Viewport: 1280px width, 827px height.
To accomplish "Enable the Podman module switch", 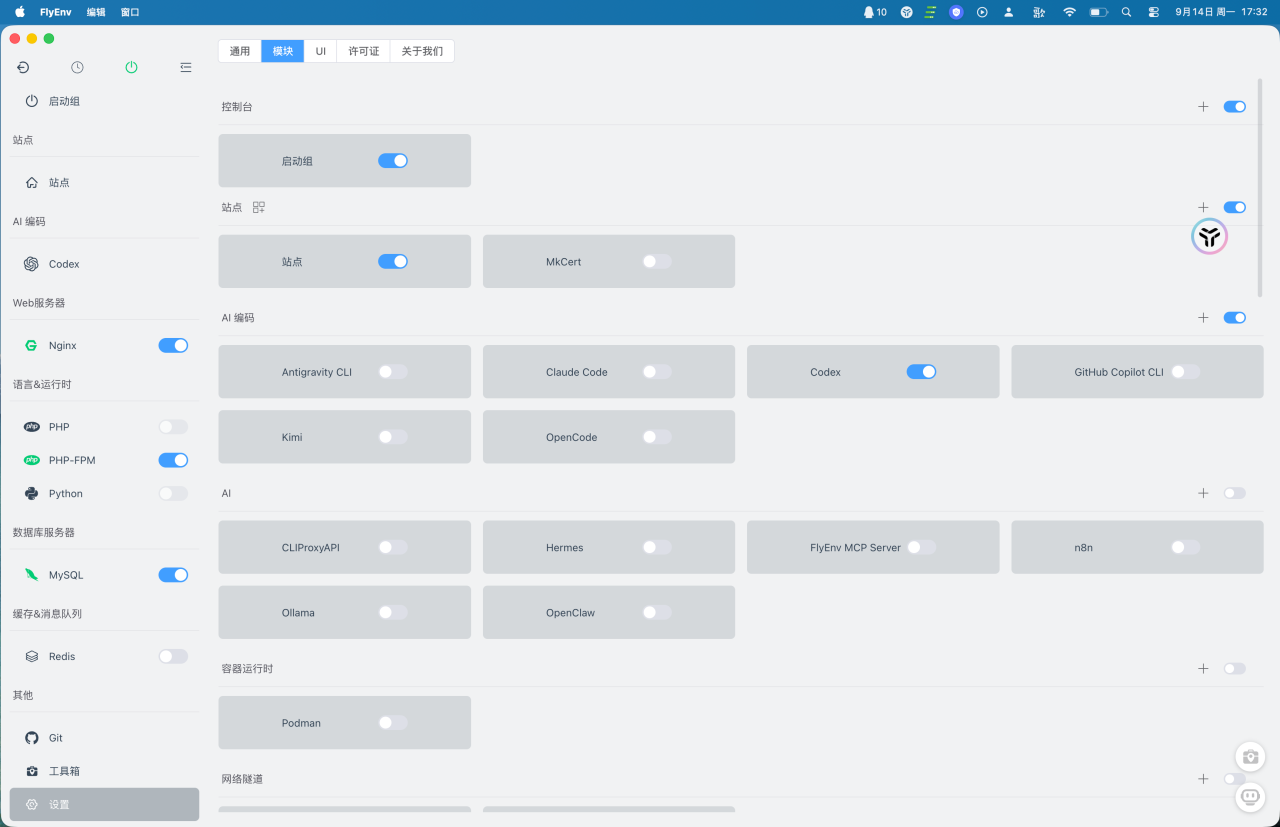I will click(x=393, y=723).
